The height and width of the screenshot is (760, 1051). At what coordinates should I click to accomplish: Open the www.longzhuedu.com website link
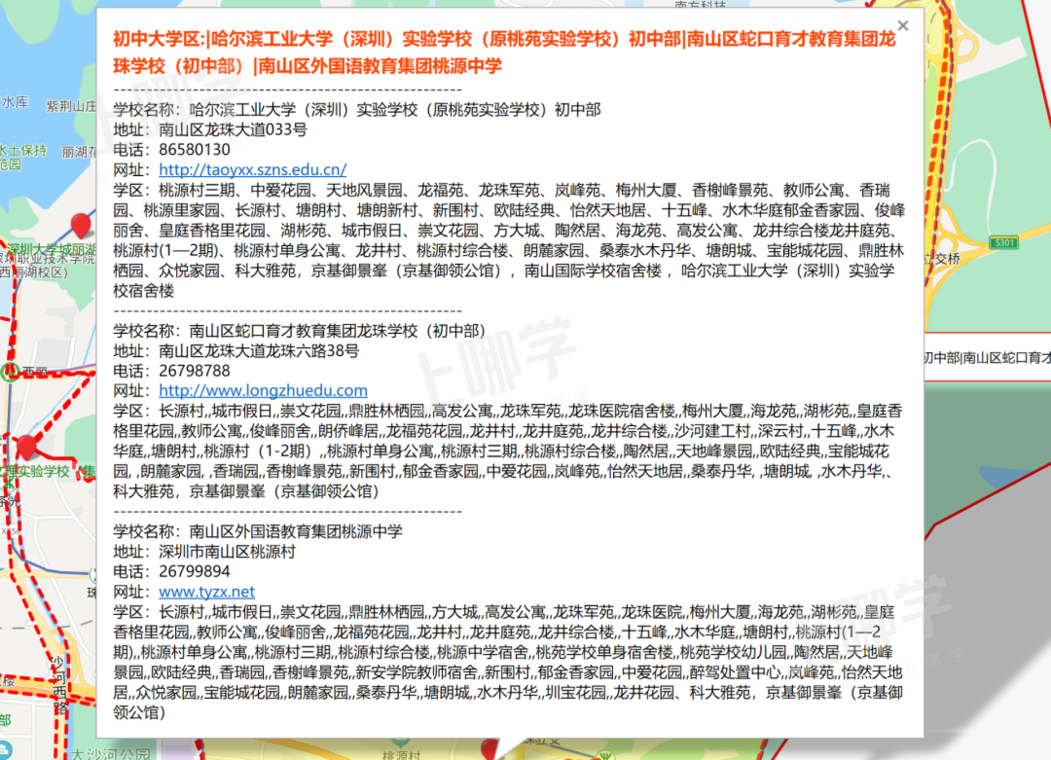click(x=263, y=390)
